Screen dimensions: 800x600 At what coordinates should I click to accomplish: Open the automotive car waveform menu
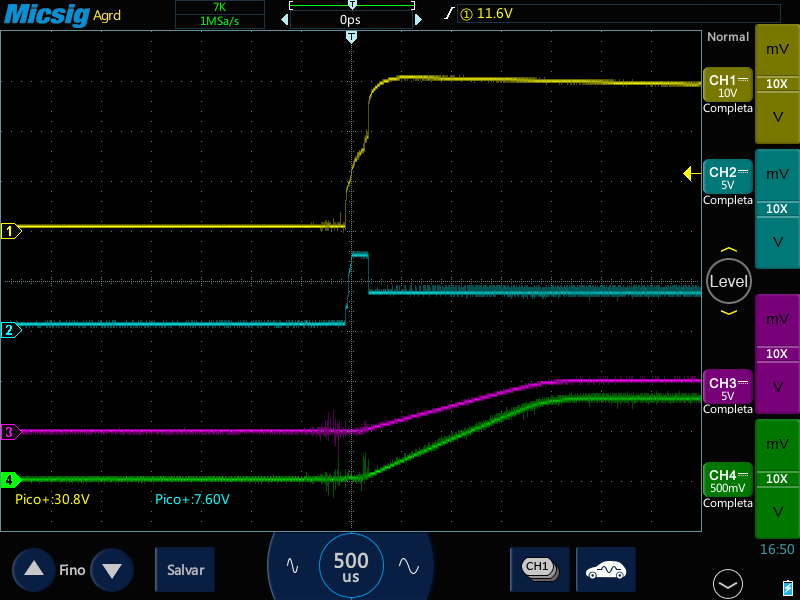click(606, 569)
